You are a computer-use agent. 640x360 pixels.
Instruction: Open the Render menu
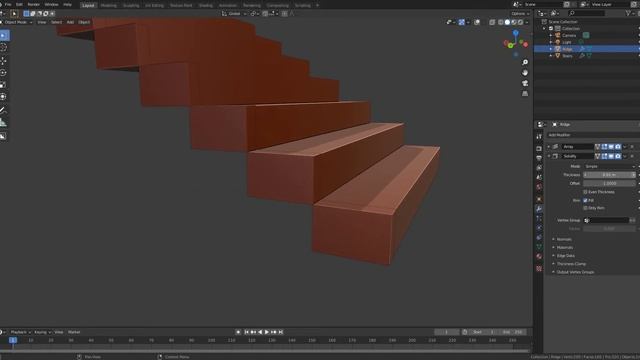point(33,4)
